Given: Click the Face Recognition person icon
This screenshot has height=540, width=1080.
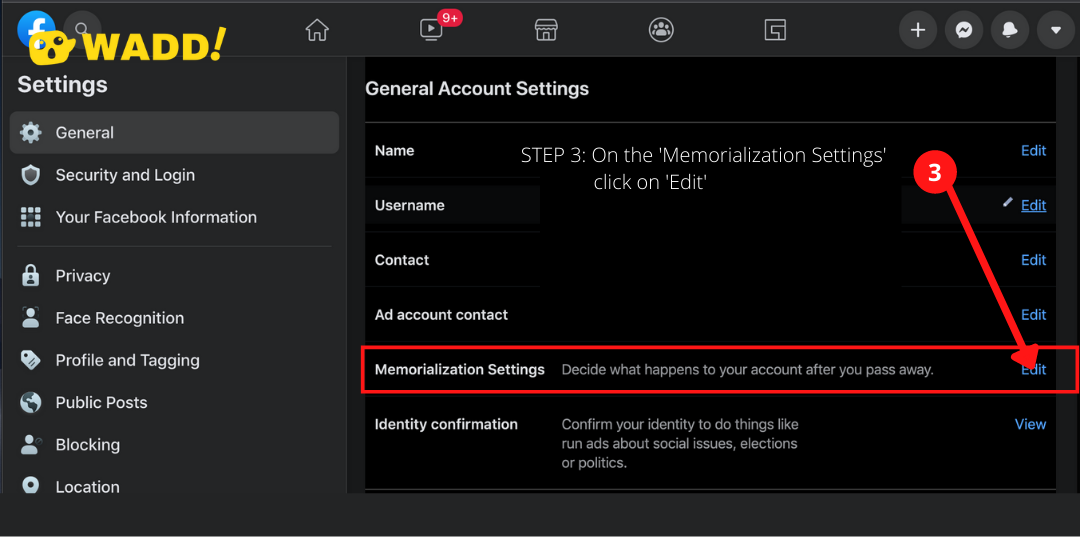Looking at the screenshot, I should point(31,318).
